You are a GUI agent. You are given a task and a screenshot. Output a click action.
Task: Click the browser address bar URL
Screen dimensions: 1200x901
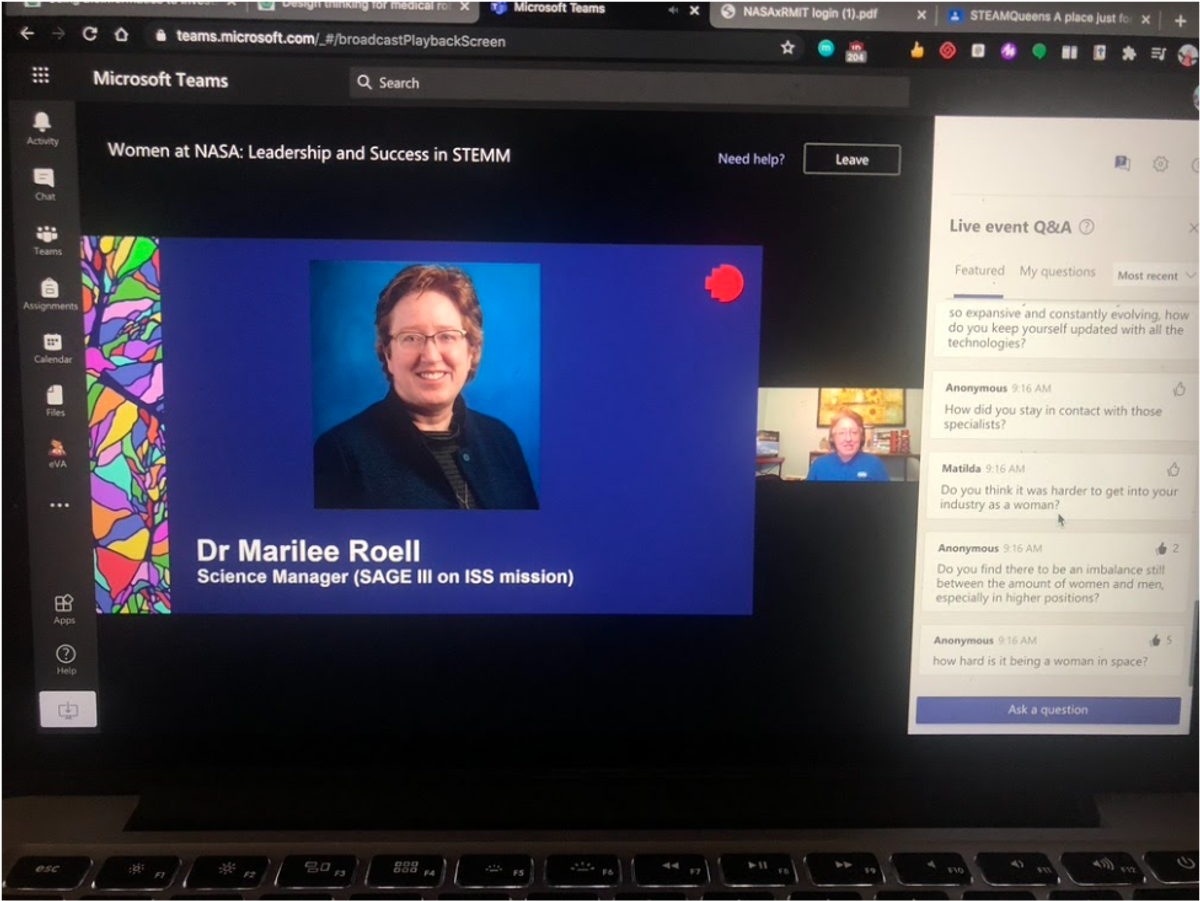tap(341, 38)
